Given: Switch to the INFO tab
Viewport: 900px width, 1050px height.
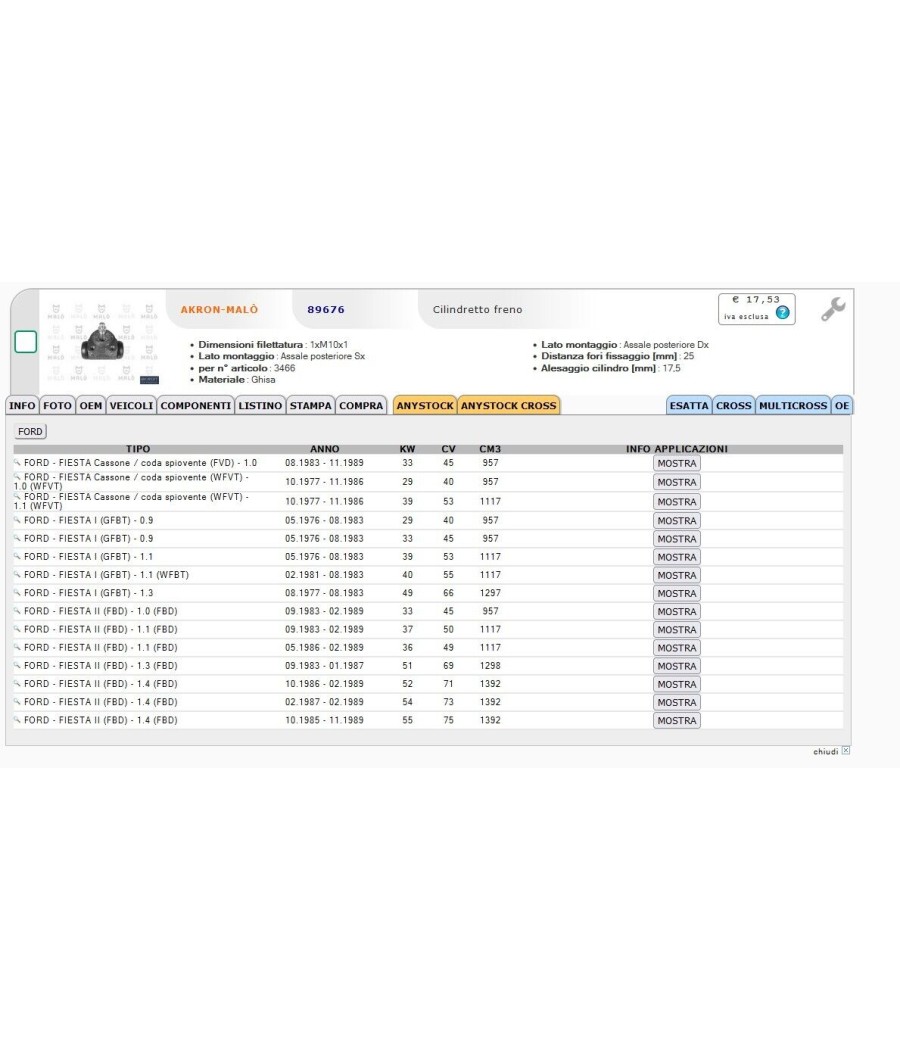Looking at the screenshot, I should tap(22, 405).
